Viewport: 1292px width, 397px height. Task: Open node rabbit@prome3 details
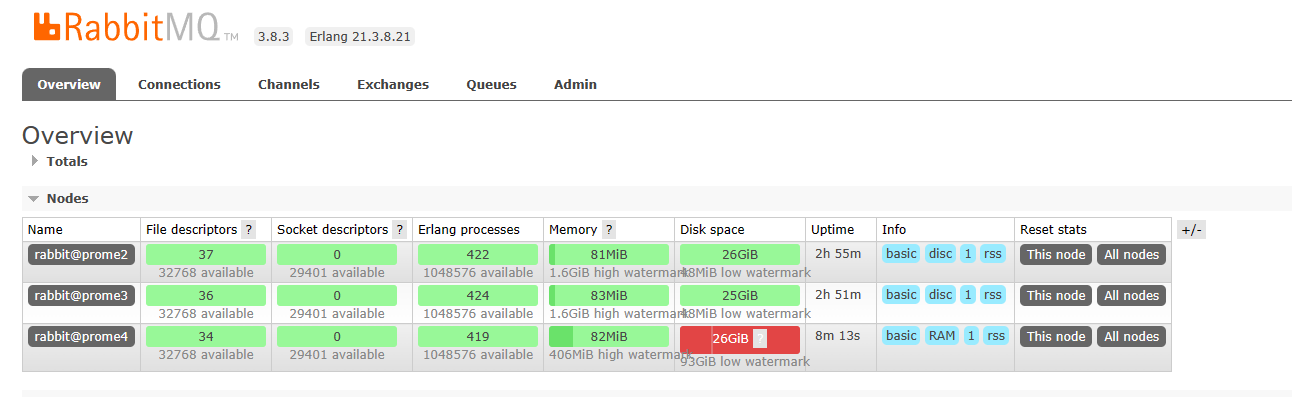point(81,295)
